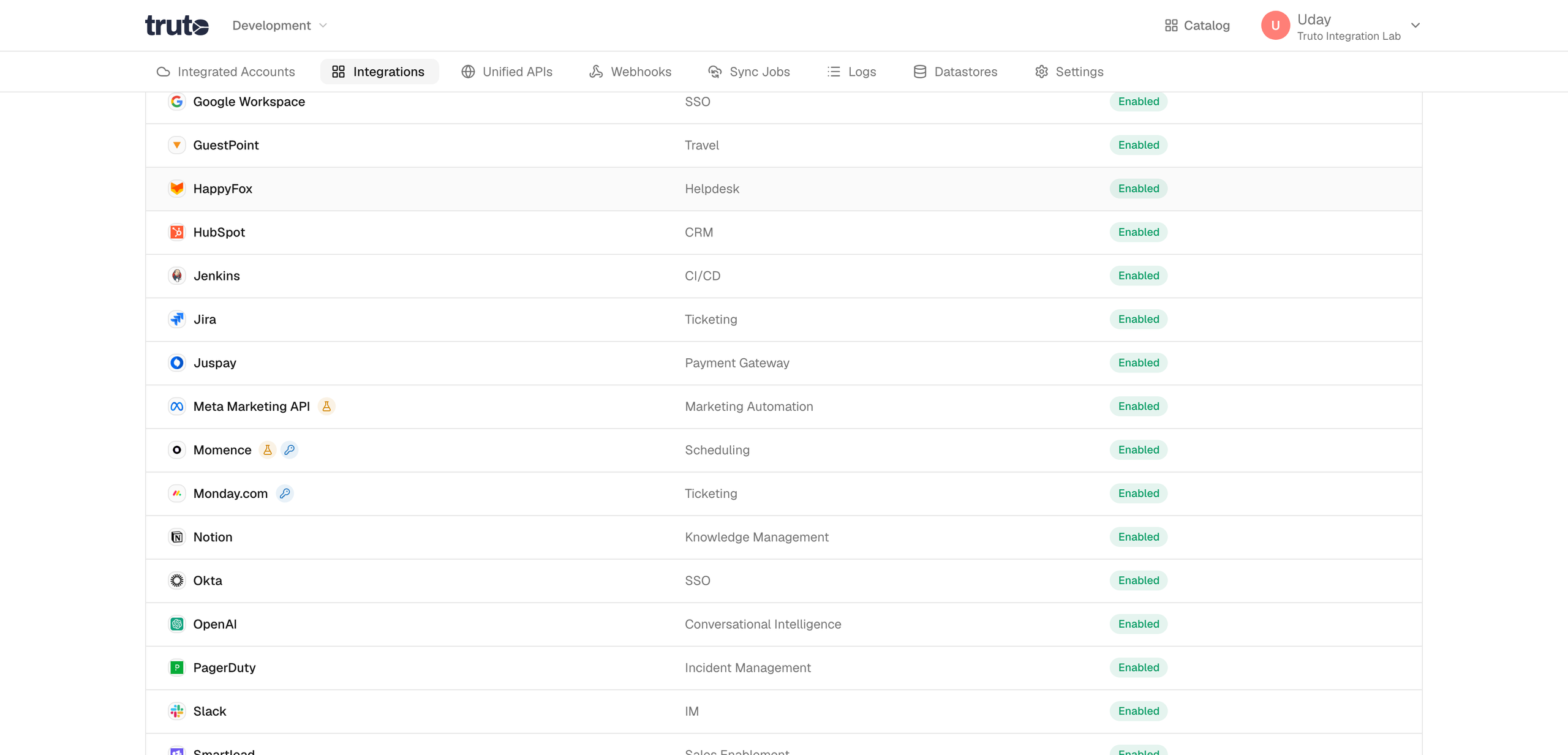
Task: Go to the Integrated Accounts tab
Action: point(226,72)
